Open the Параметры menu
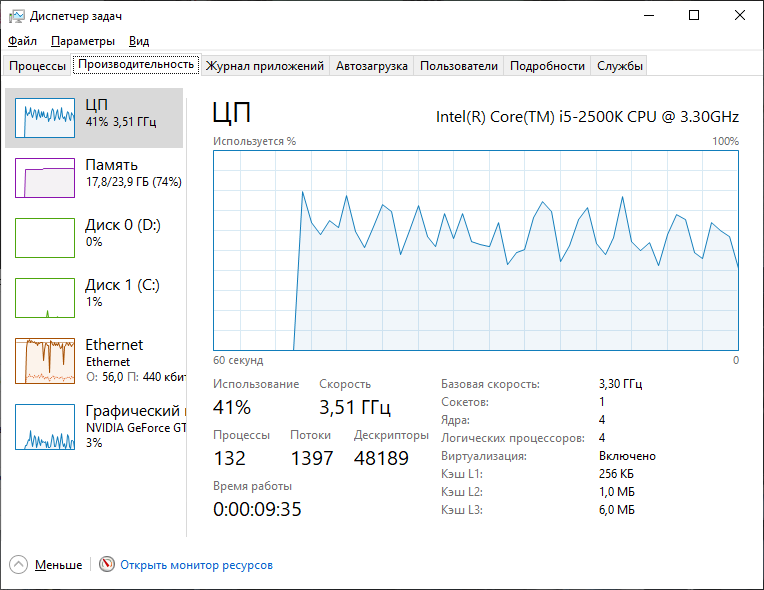Viewport: 764px width, 590px height. point(83,41)
